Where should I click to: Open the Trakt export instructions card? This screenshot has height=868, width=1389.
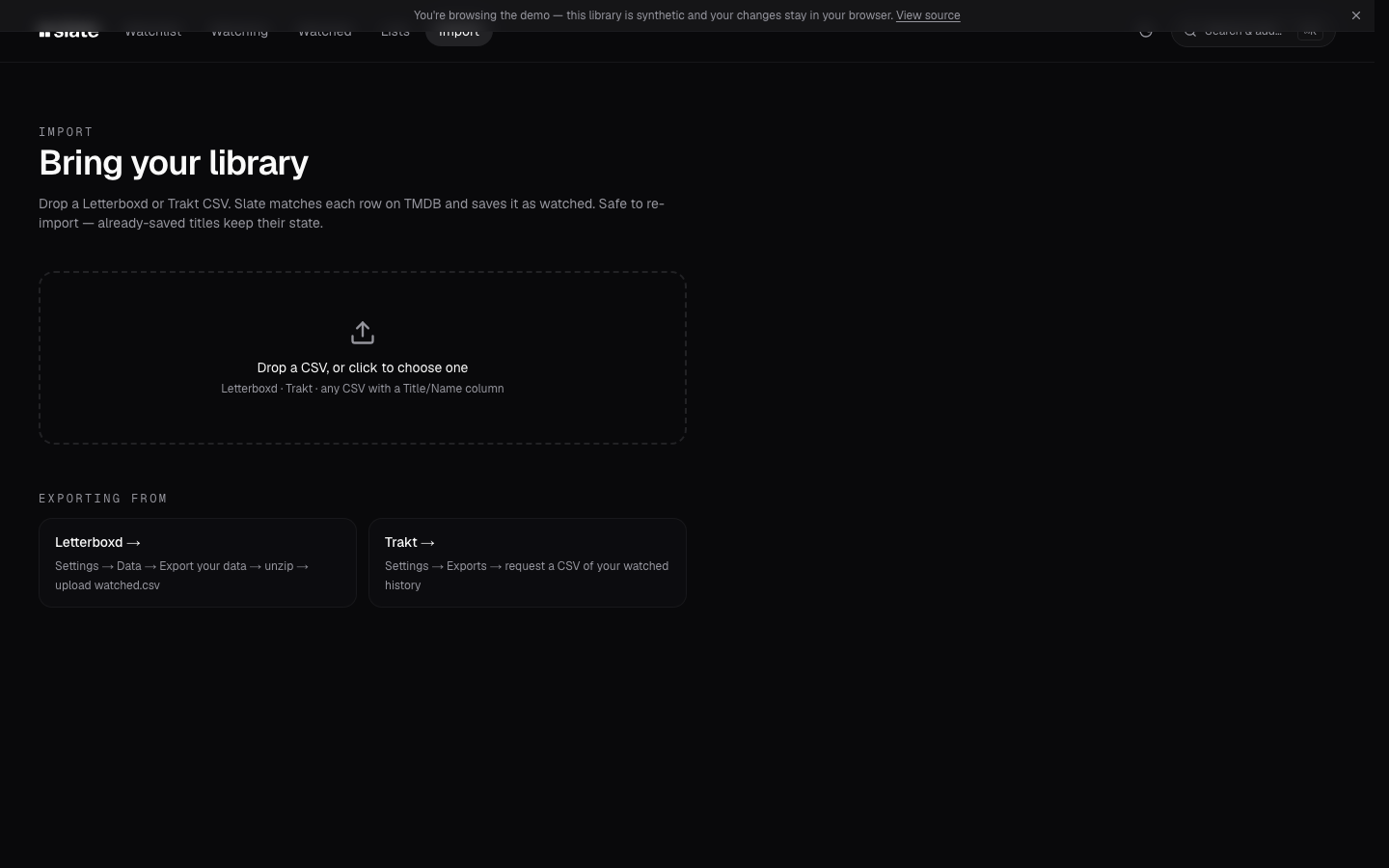[x=528, y=562]
